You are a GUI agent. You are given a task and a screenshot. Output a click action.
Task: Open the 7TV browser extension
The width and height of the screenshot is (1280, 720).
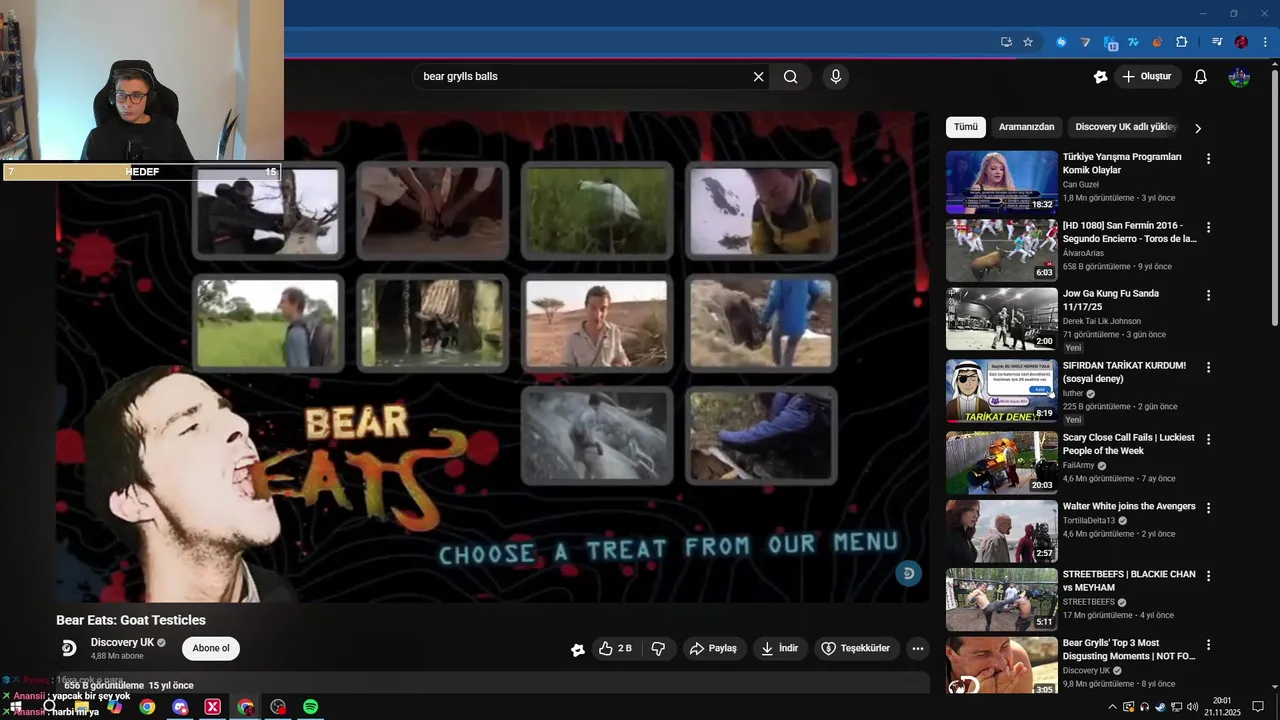click(1133, 42)
